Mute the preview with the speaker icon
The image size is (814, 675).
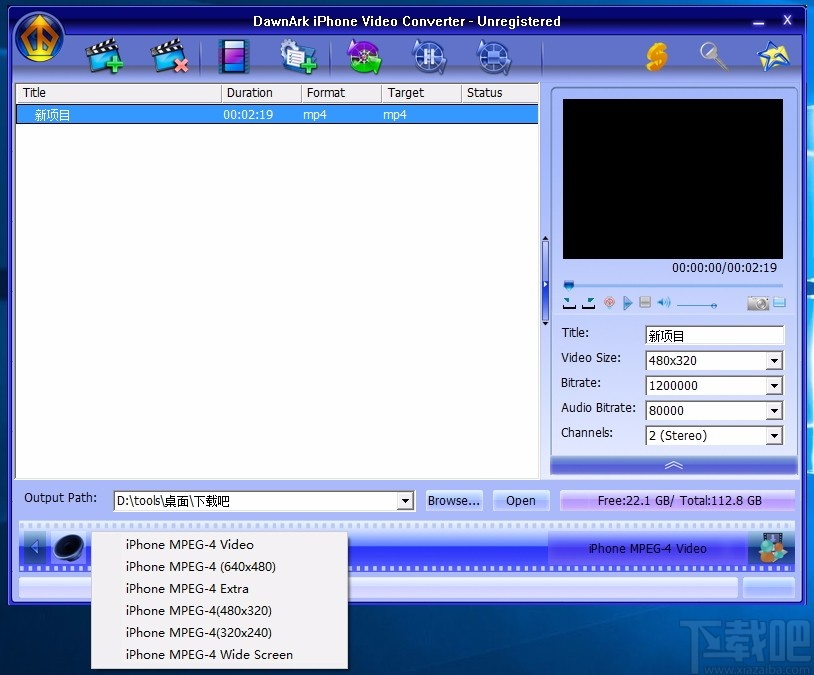(x=664, y=303)
